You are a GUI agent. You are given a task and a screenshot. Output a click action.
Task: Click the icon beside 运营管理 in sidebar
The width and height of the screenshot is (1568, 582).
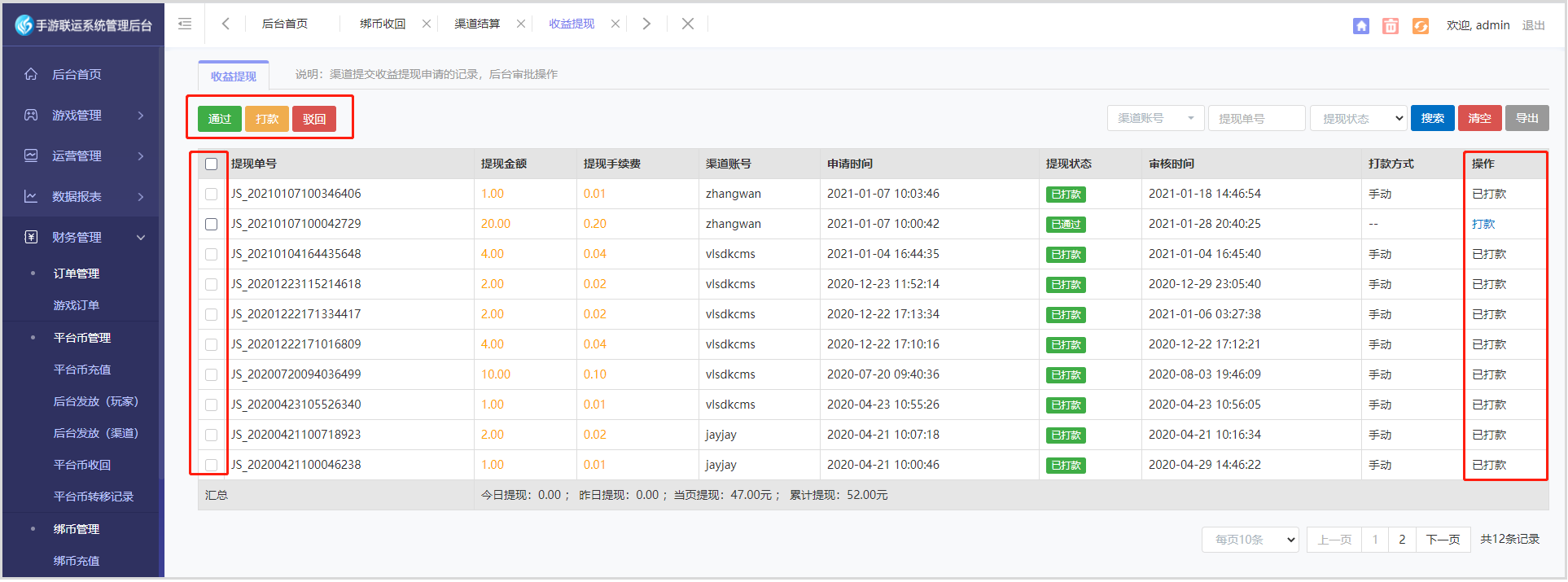(31, 155)
